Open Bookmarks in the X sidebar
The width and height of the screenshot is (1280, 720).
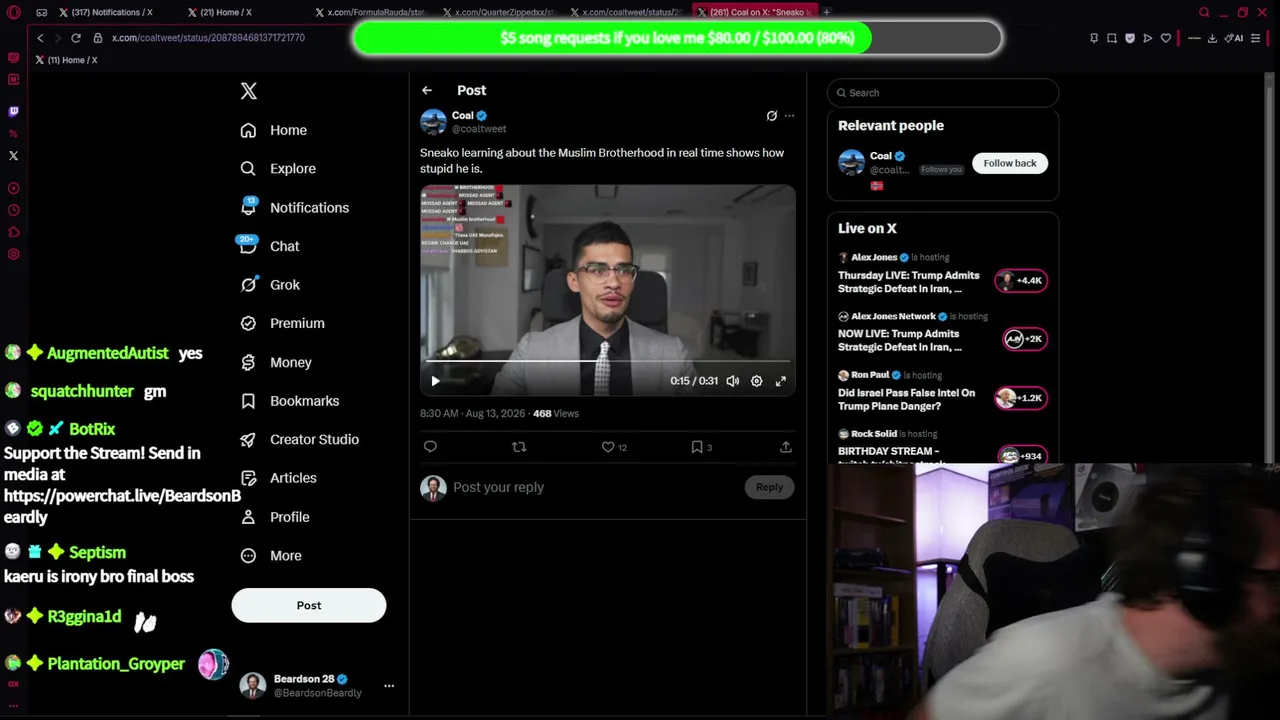tap(290, 401)
